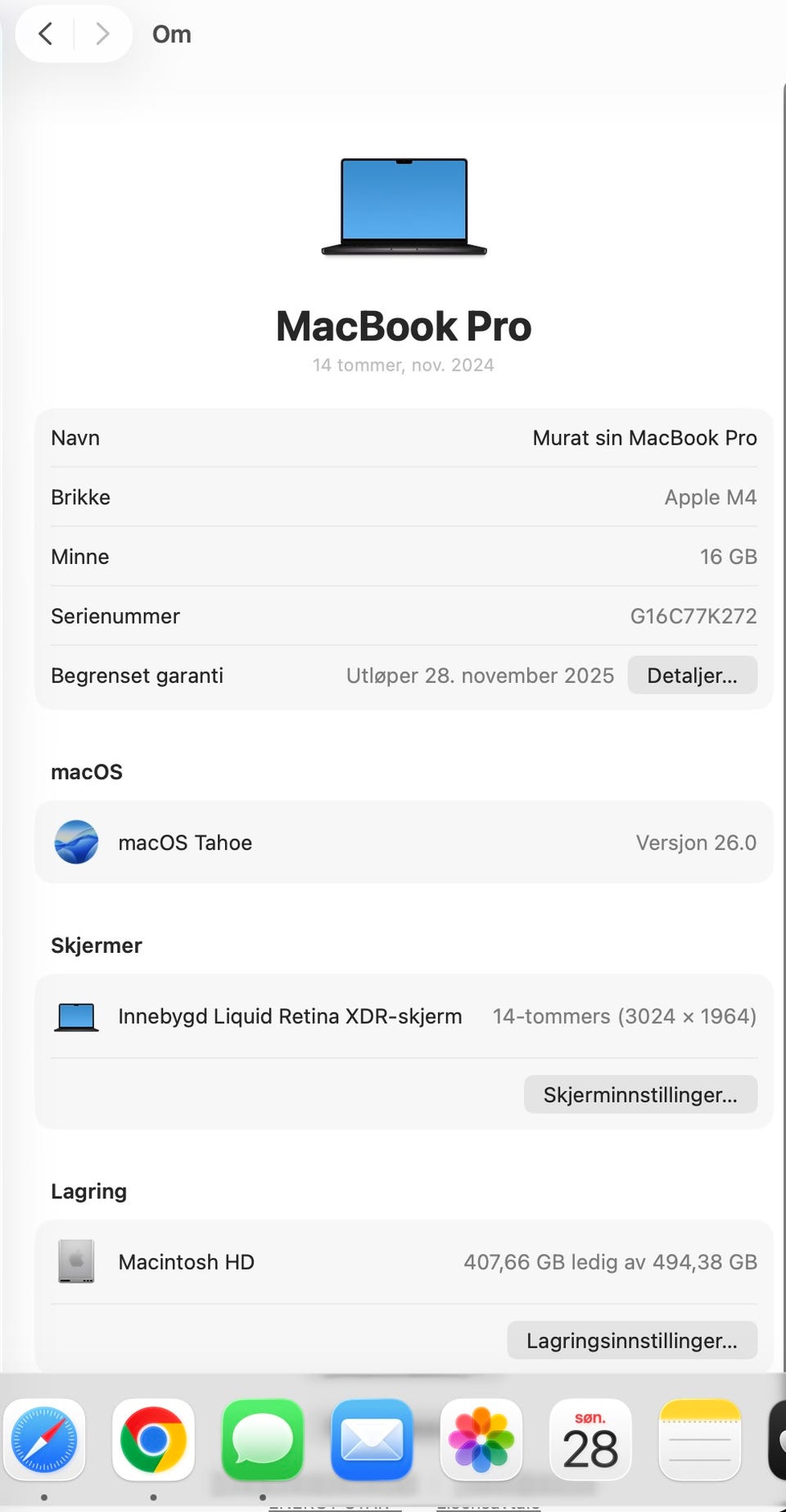Screen dimensions: 786x1512
Task: Click the Apple M4 chip value
Action: coord(710,498)
